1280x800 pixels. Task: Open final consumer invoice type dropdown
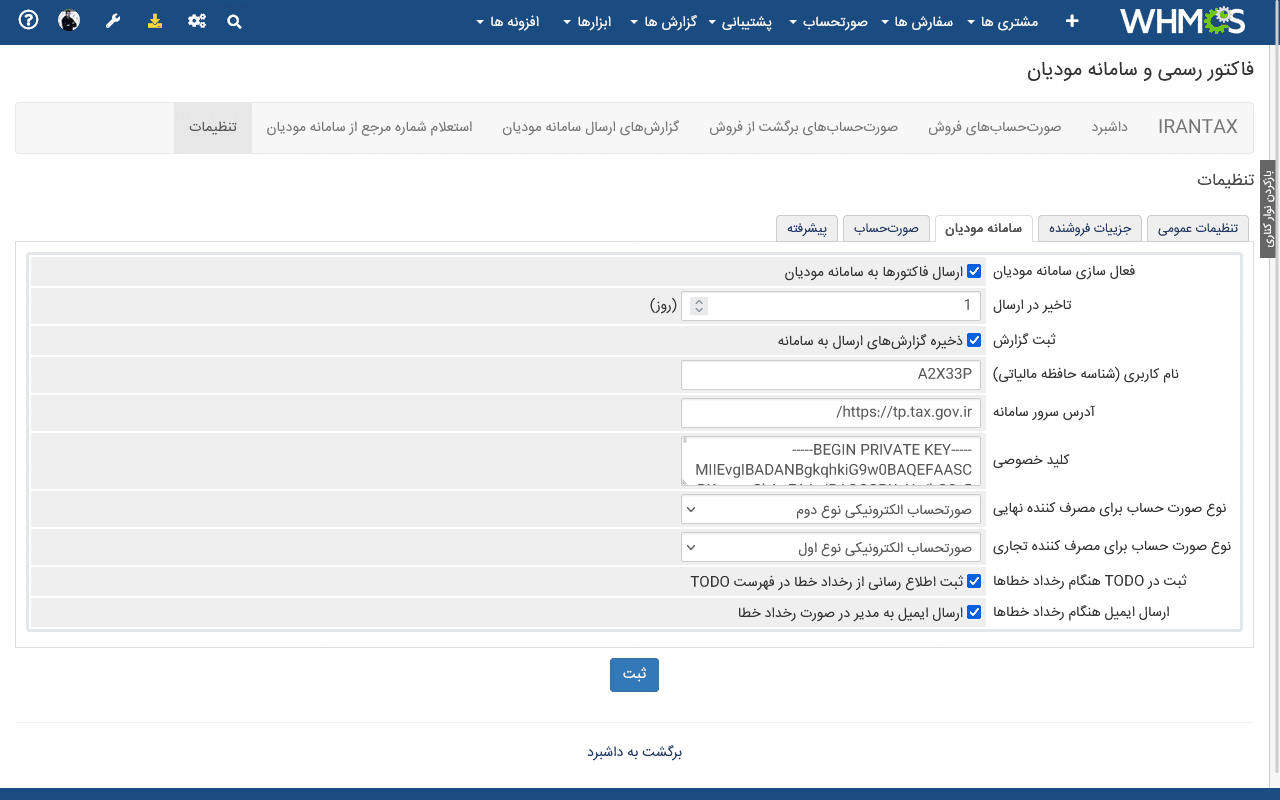pos(831,509)
